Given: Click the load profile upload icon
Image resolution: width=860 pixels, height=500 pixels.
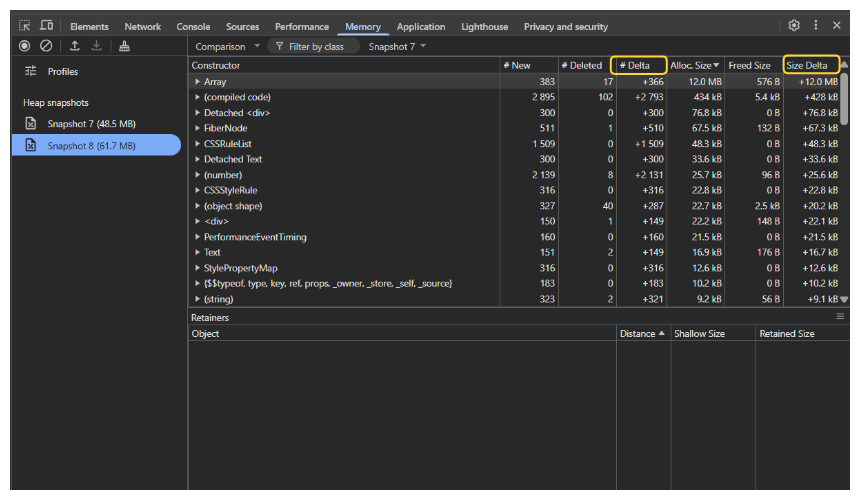Looking at the screenshot, I should [x=75, y=46].
